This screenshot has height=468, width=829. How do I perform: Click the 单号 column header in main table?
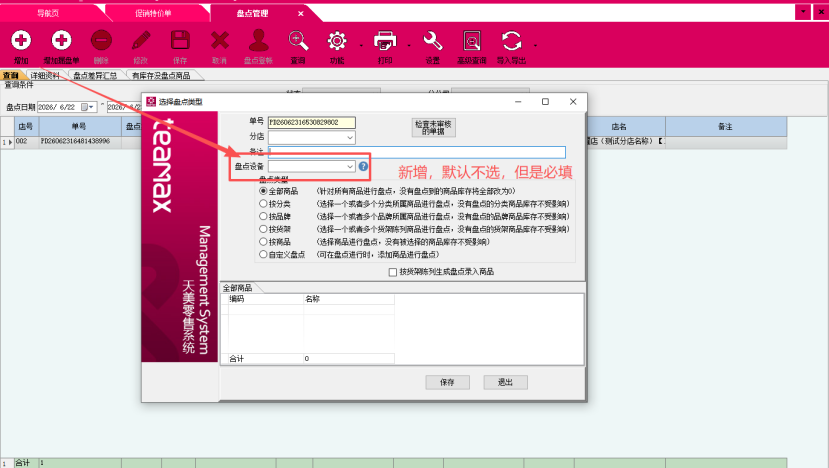tap(79, 127)
